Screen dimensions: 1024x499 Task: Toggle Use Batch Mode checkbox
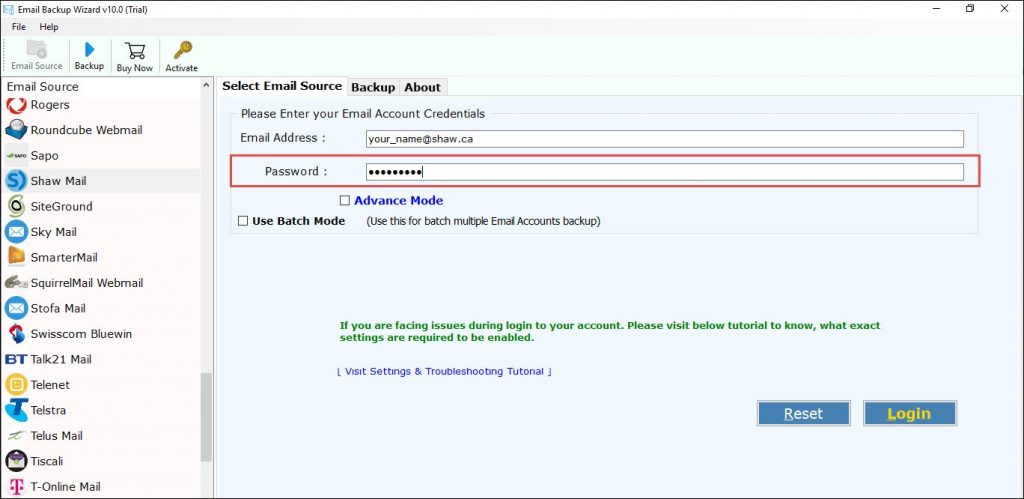coord(243,221)
